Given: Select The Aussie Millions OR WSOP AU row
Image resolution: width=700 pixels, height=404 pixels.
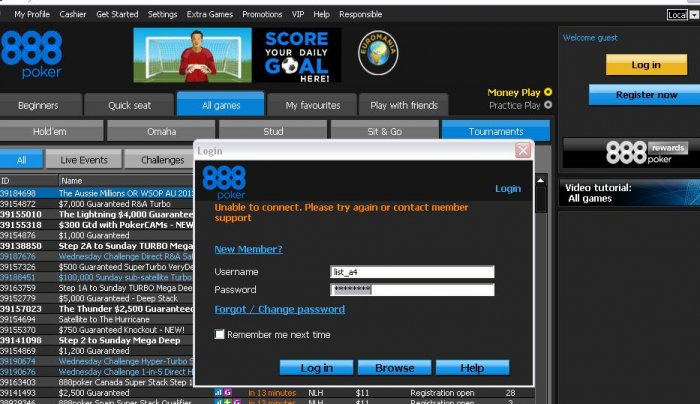Looking at the screenshot, I should 97,193.
